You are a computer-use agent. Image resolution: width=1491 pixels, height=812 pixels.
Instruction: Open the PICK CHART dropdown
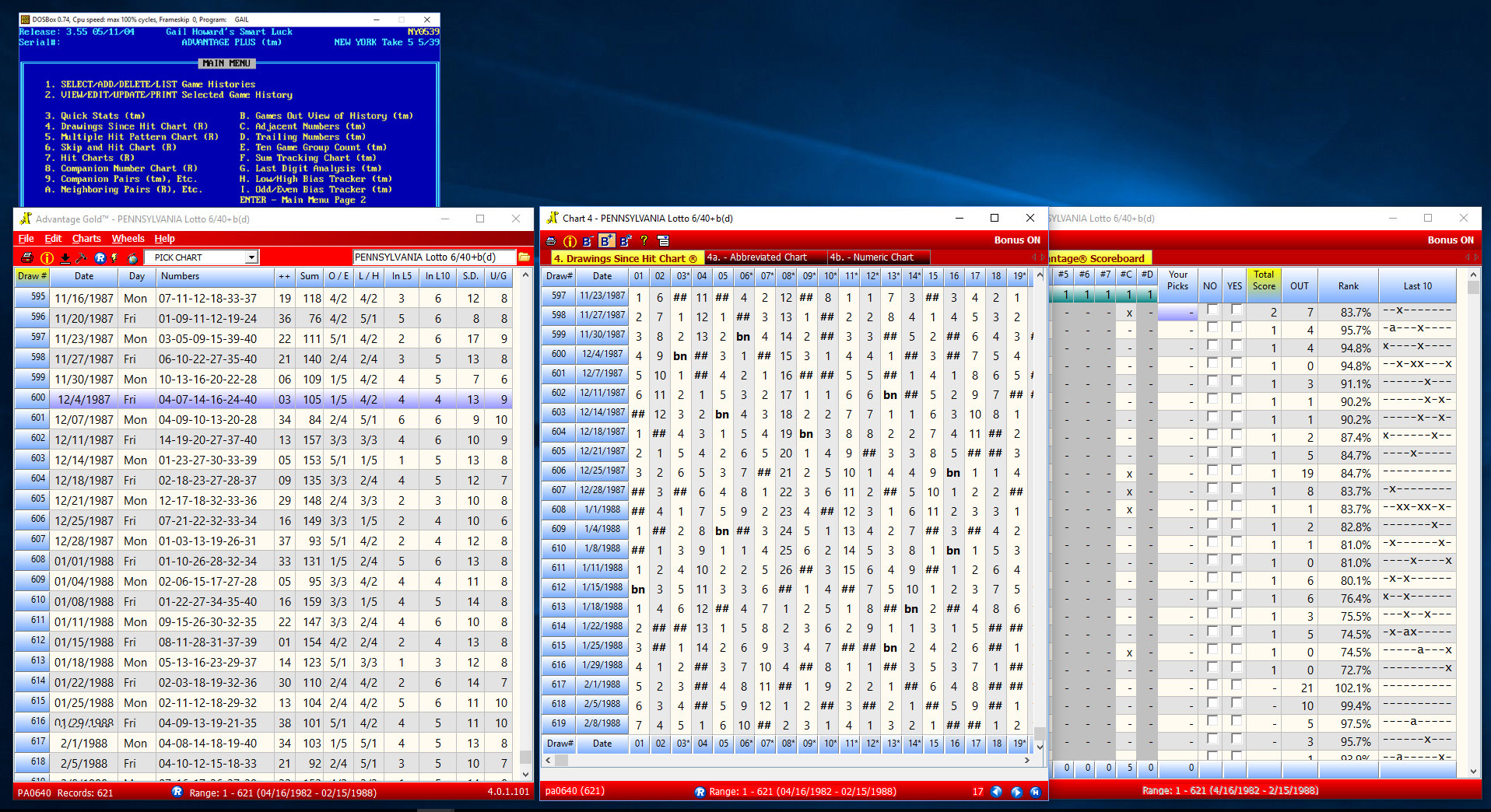[x=251, y=257]
